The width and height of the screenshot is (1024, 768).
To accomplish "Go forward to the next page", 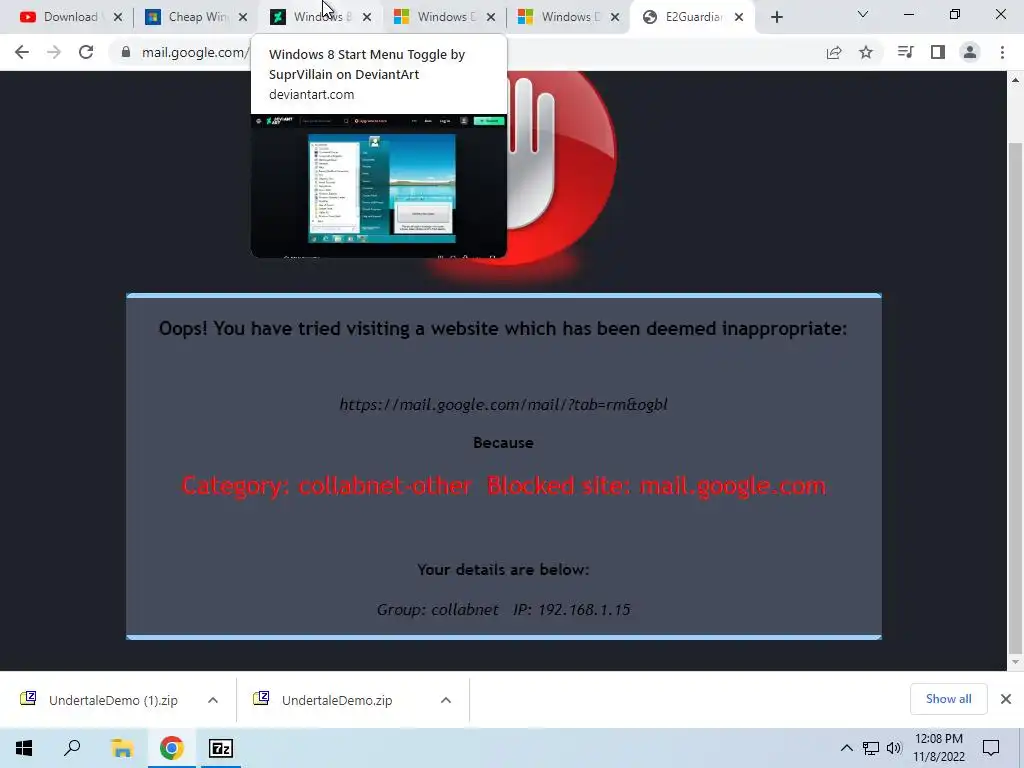I will (x=54, y=52).
